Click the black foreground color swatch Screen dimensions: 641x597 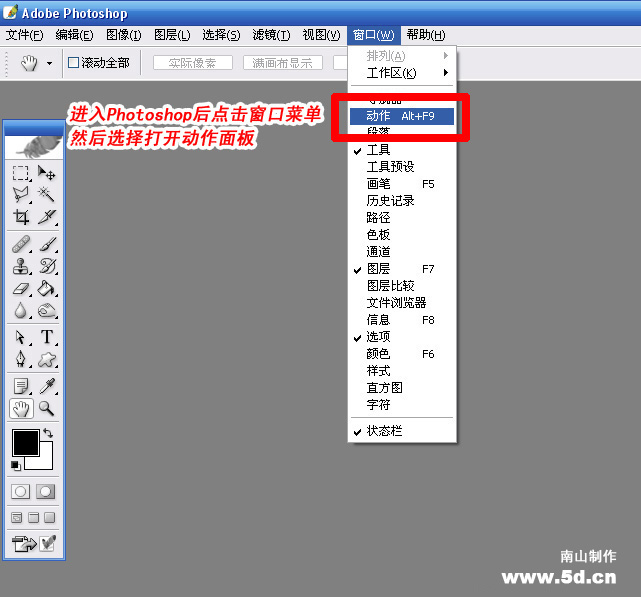26,442
